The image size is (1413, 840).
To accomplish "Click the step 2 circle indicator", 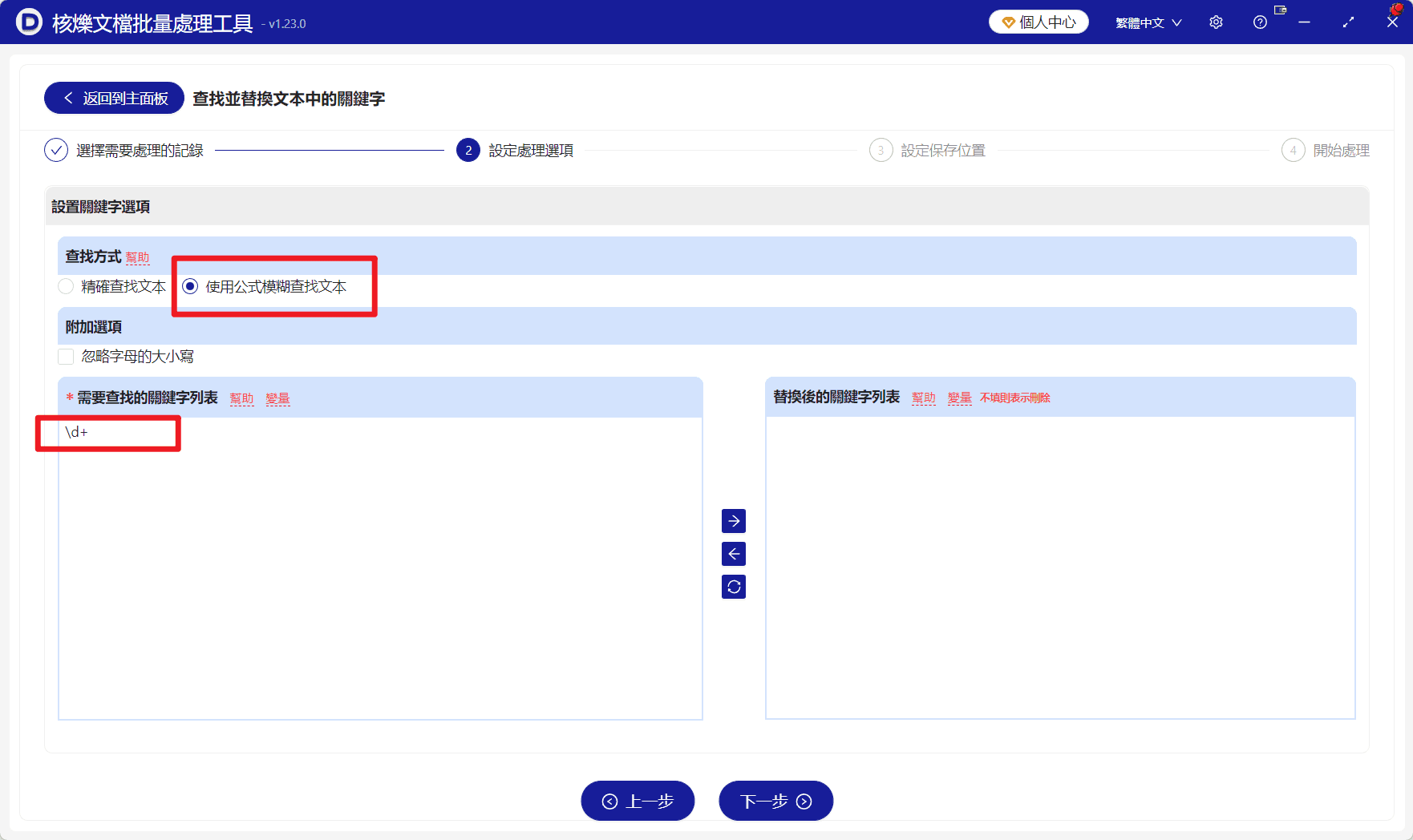I will (468, 150).
